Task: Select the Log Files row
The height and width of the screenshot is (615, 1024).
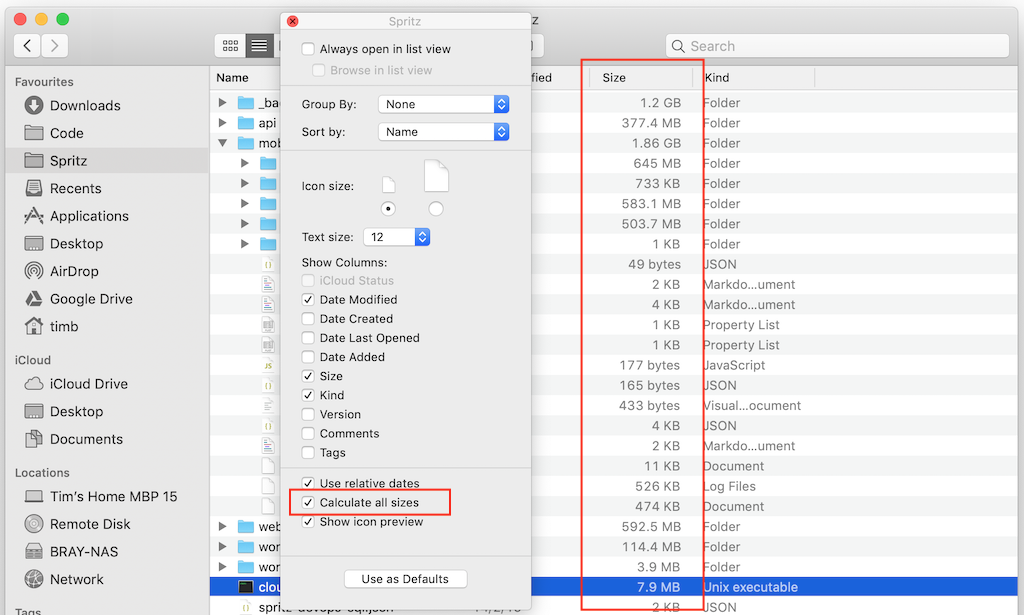Action: tap(613, 486)
